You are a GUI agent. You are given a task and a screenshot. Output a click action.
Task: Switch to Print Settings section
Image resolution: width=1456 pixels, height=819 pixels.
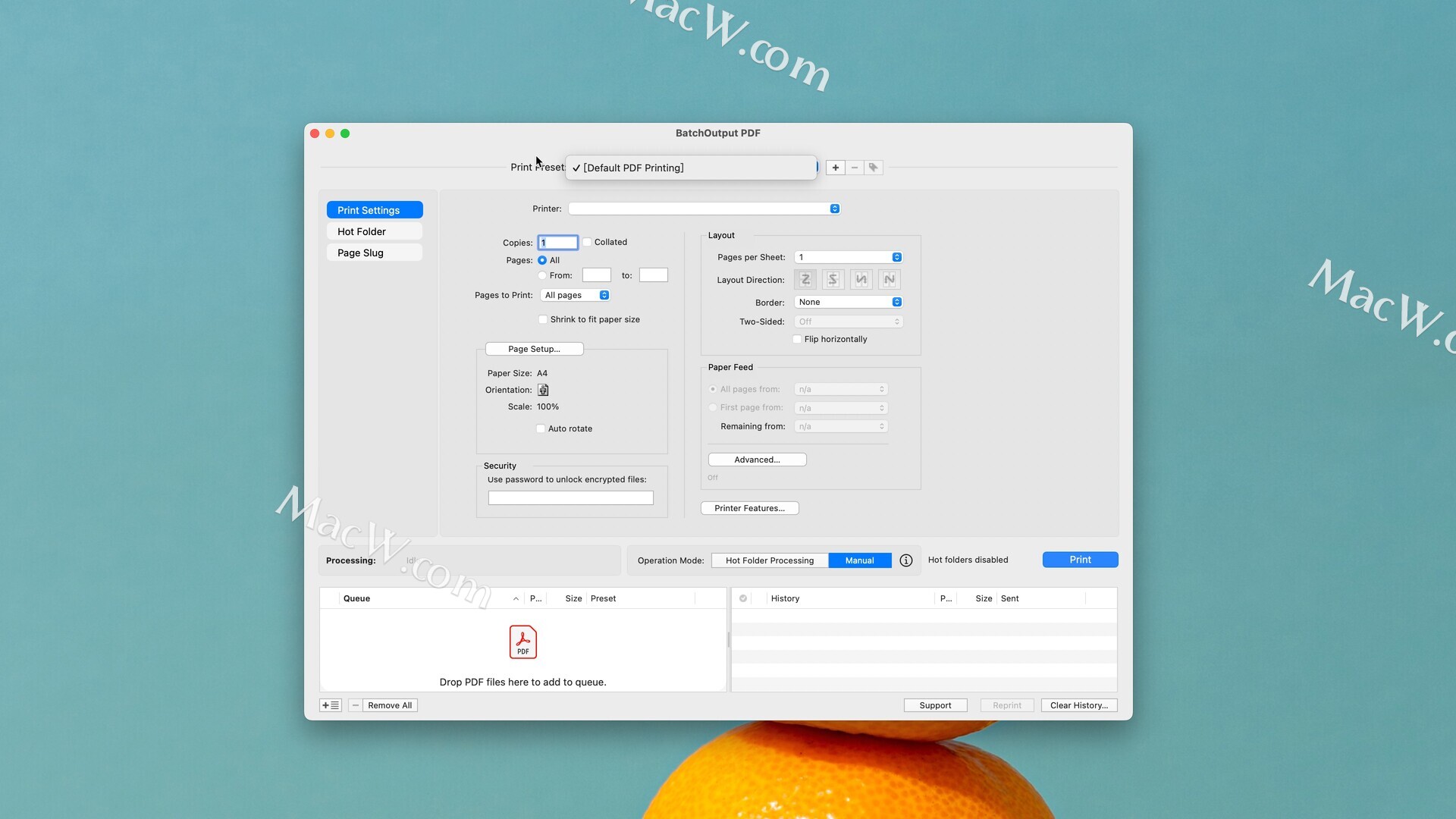click(375, 210)
